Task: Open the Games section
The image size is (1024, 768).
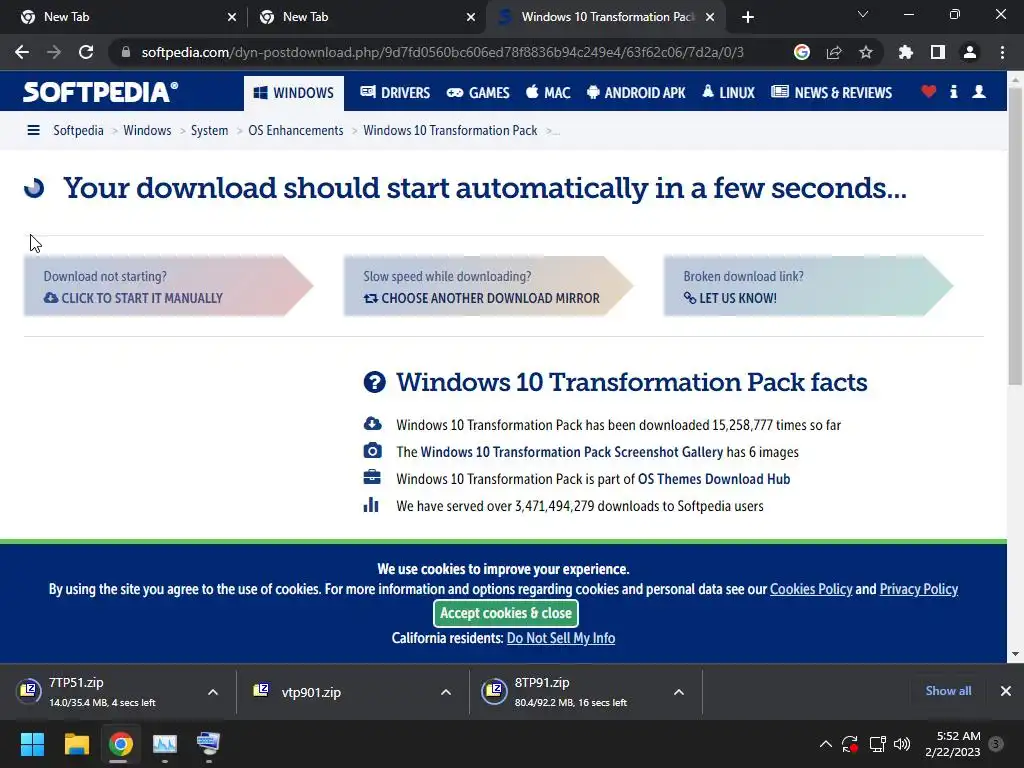Action: pyautogui.click(x=478, y=93)
